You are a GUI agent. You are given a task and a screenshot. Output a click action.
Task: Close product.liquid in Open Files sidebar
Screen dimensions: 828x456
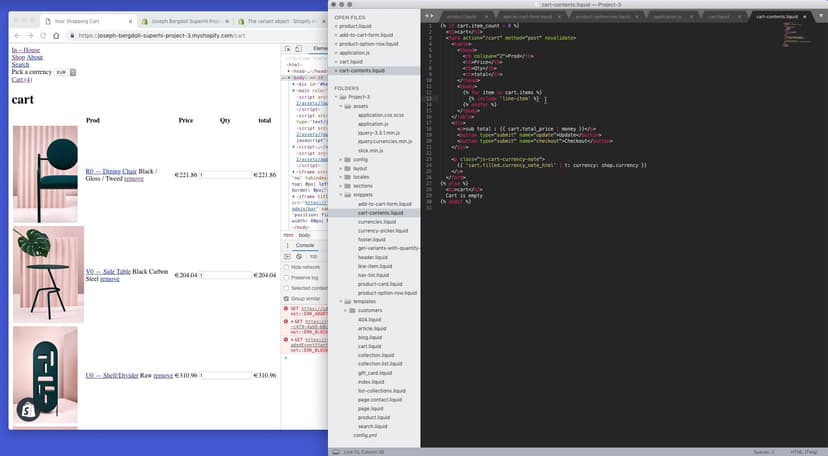(336, 26)
